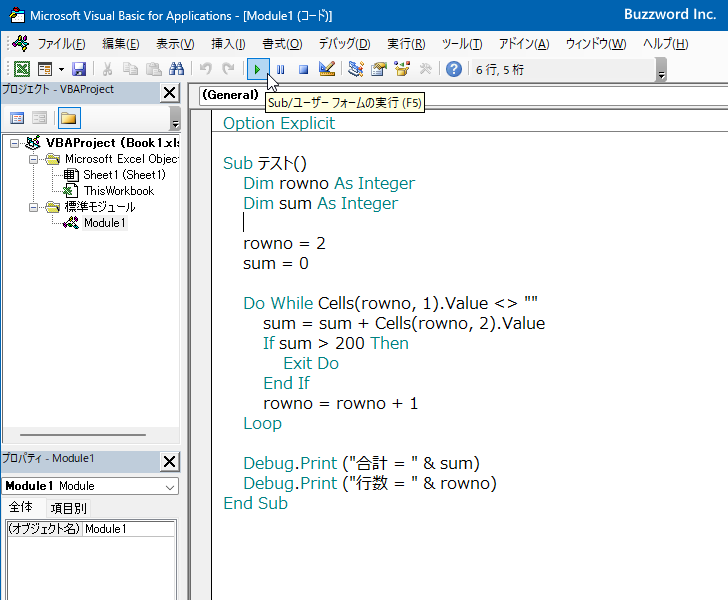This screenshot has height=600, width=728.
Task: Click the 'End Sub' code line
Action: (255, 503)
